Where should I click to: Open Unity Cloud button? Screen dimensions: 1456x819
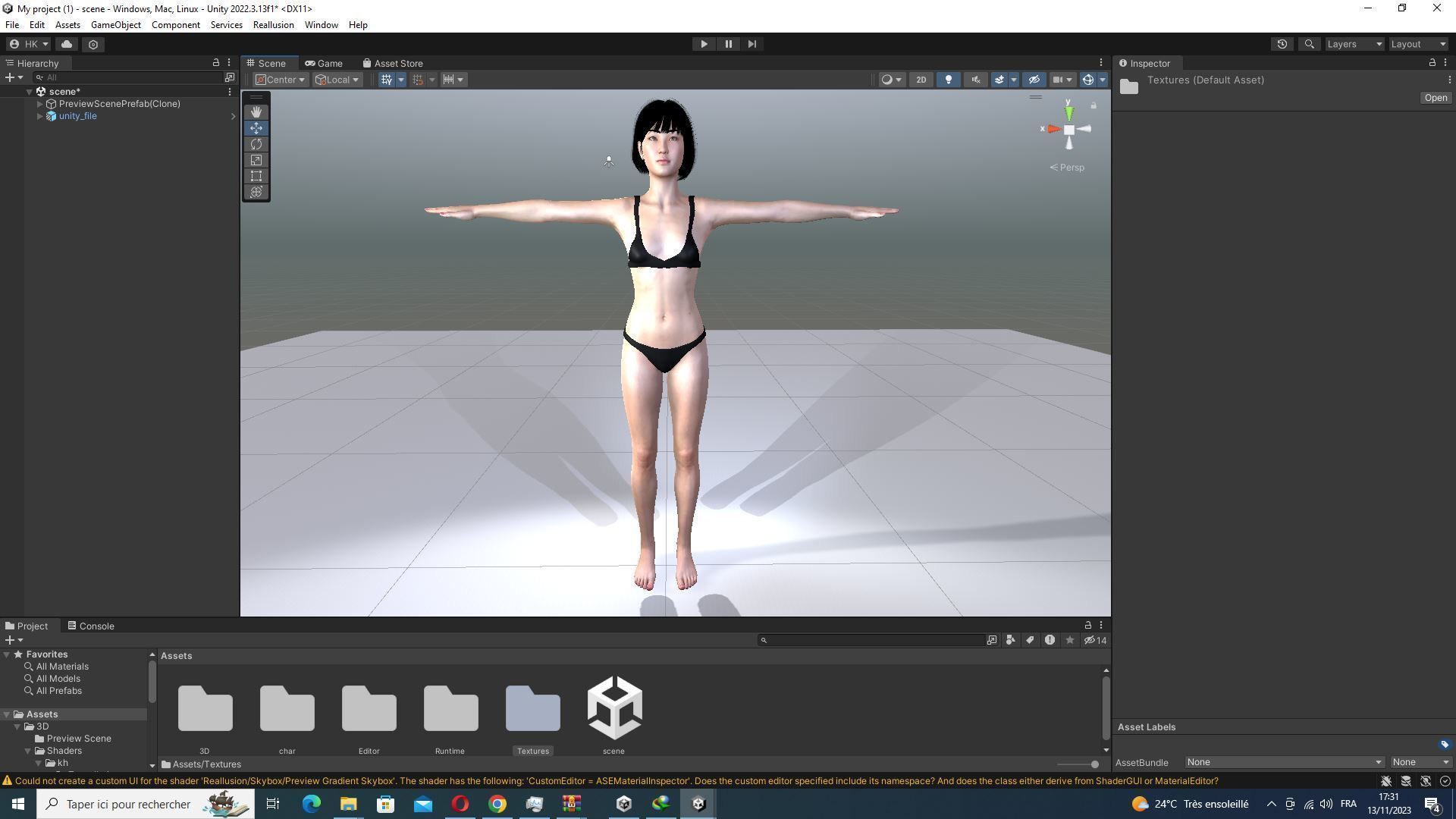click(x=67, y=44)
